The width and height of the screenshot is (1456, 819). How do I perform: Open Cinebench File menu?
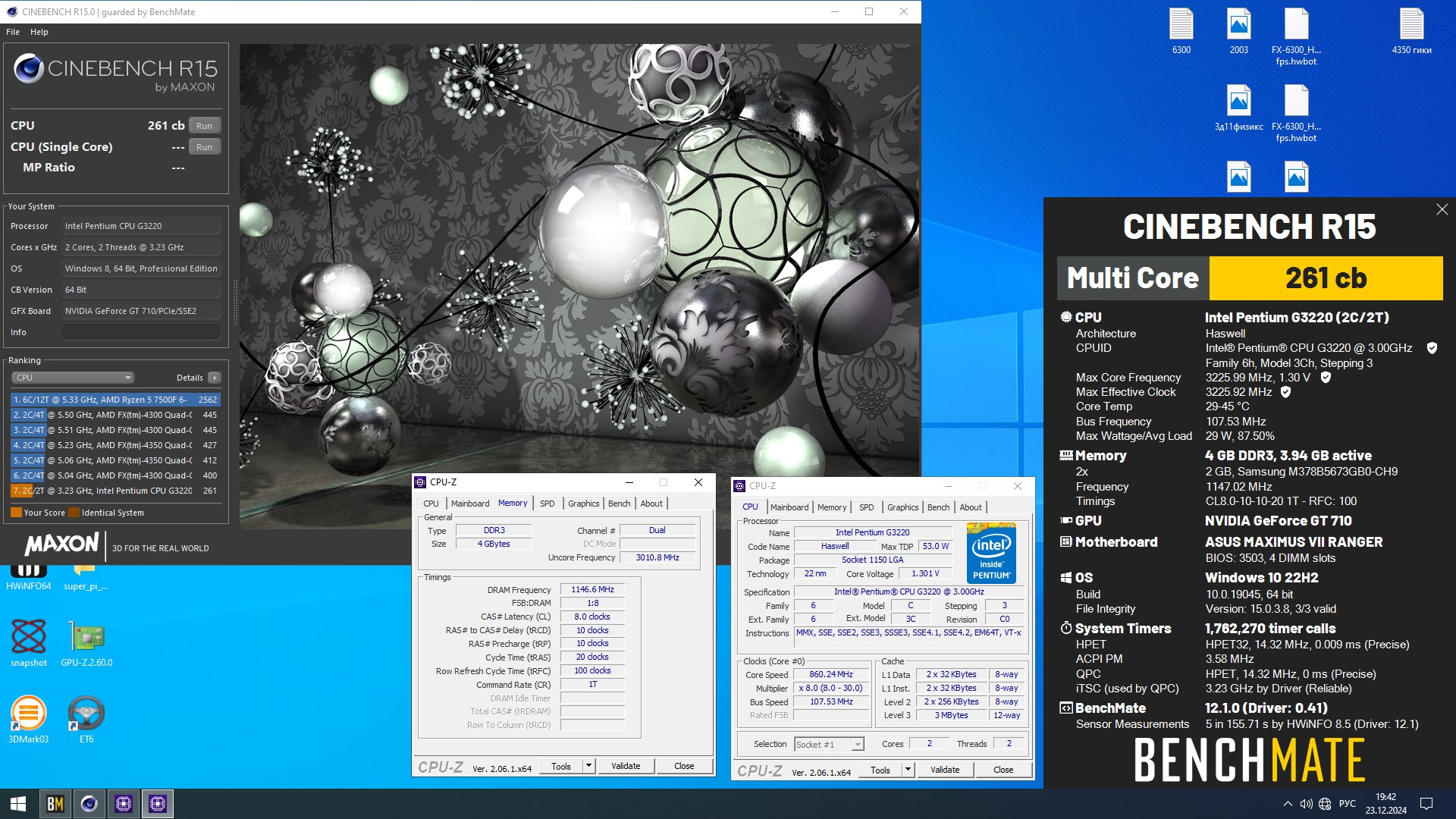[x=13, y=32]
